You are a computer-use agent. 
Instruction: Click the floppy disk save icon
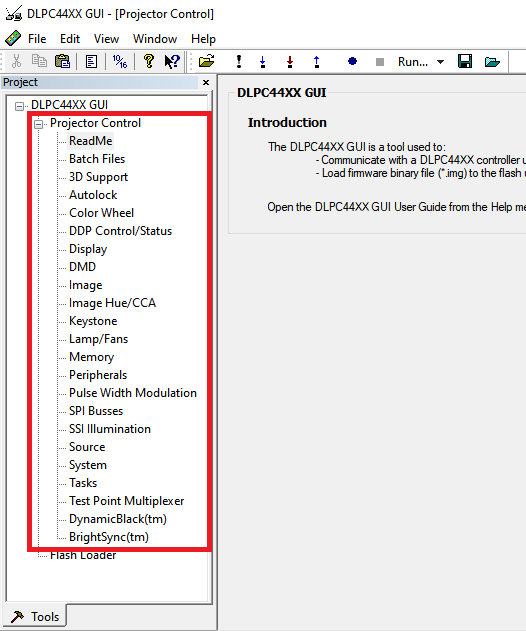pyautogui.click(x=465, y=62)
